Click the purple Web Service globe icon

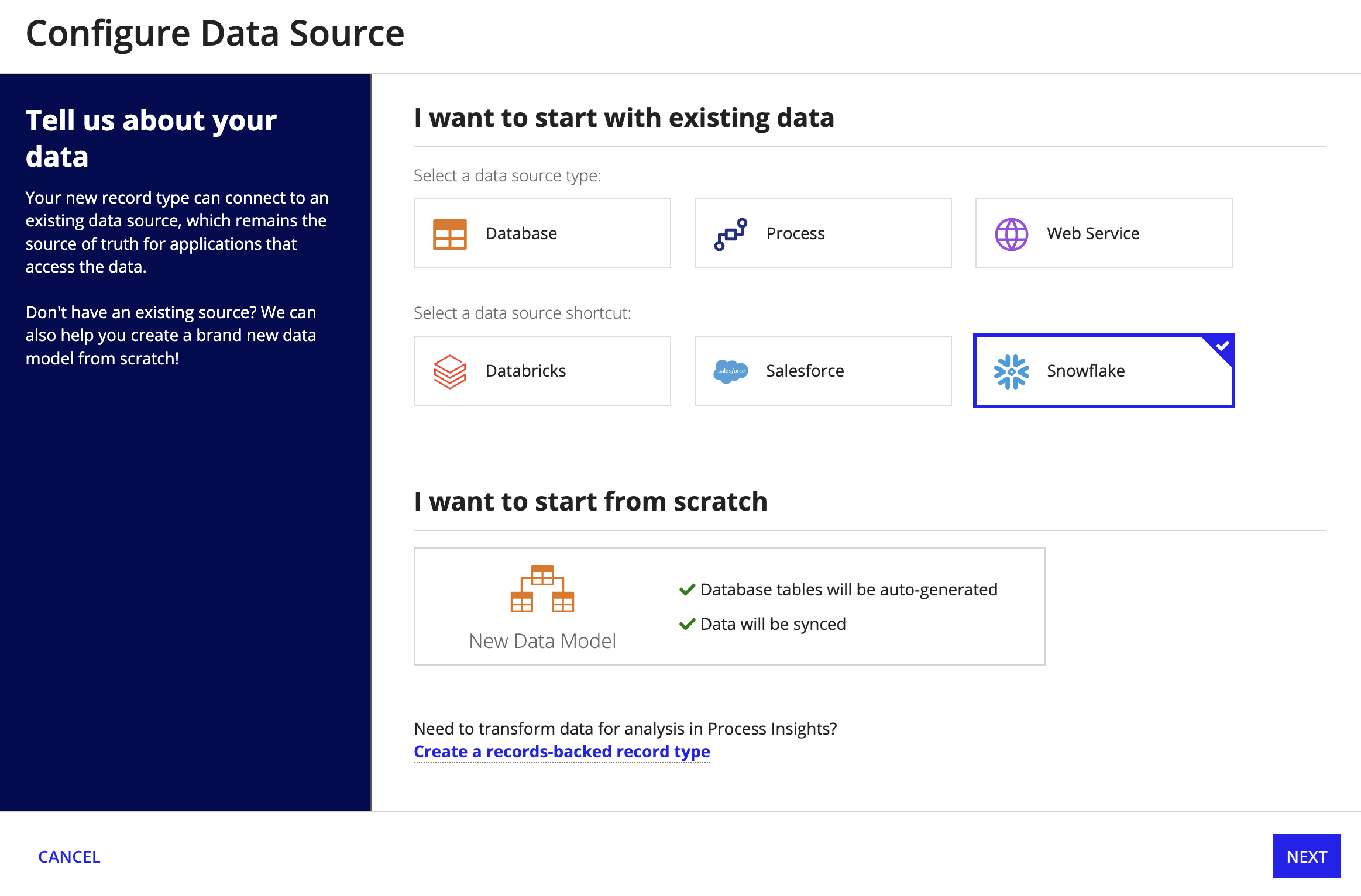pyautogui.click(x=1011, y=234)
